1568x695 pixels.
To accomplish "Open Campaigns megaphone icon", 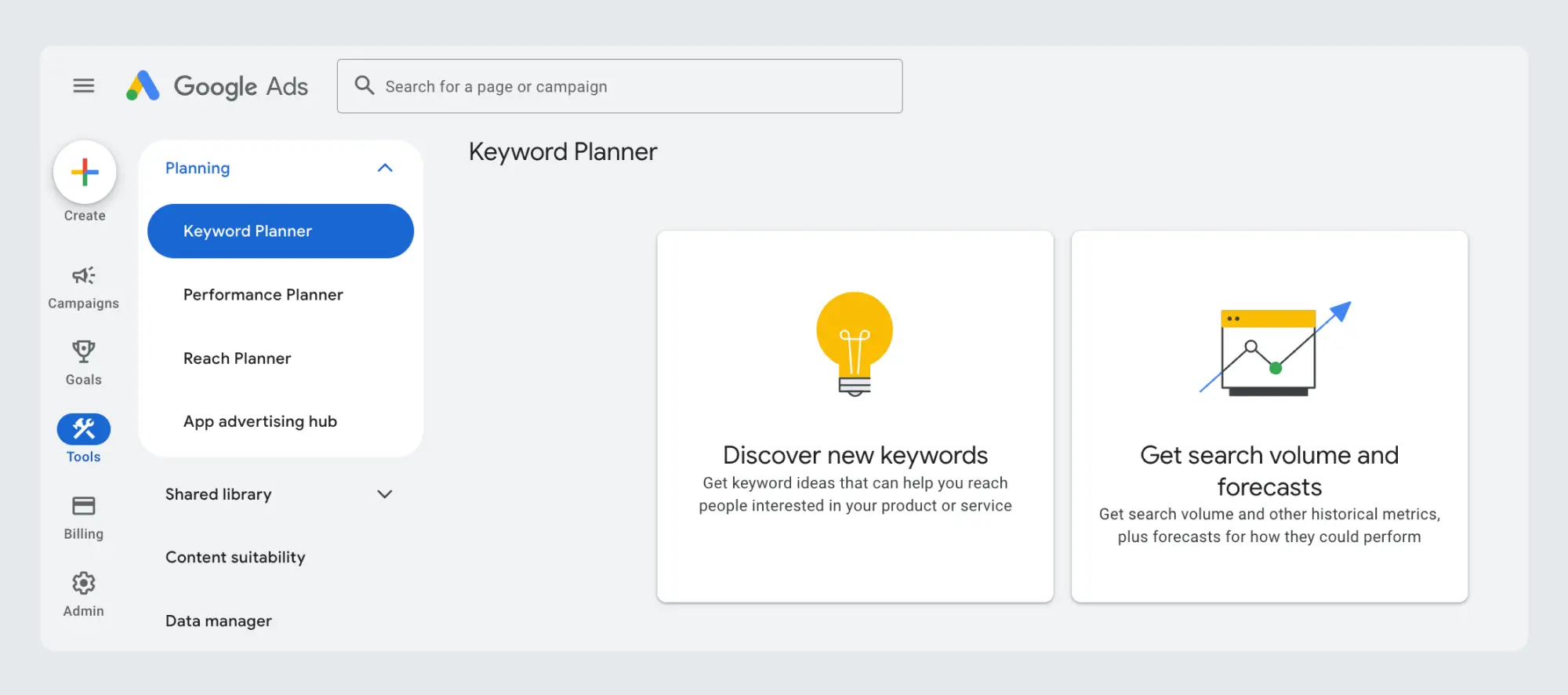I will coord(84,275).
